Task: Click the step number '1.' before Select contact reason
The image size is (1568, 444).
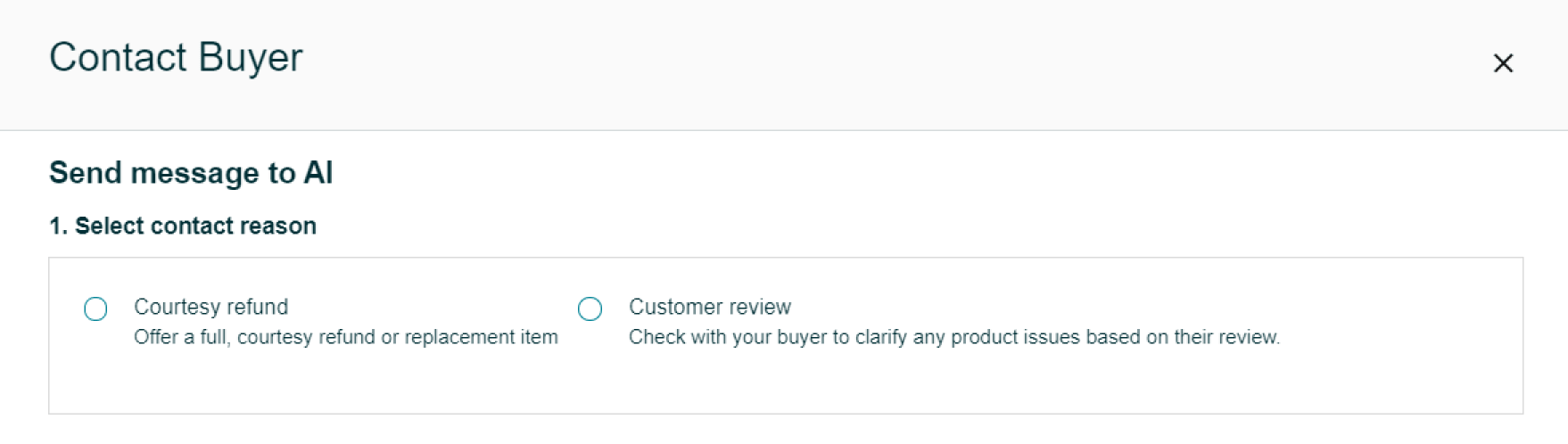Action: (59, 226)
